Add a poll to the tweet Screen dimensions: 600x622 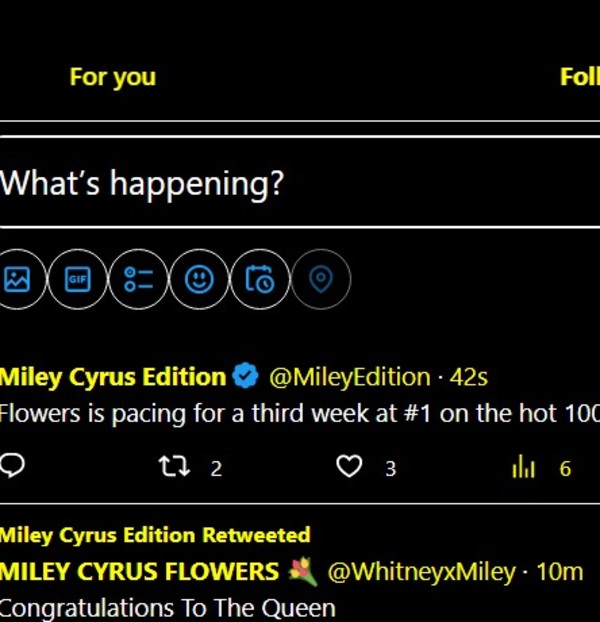tap(138, 279)
